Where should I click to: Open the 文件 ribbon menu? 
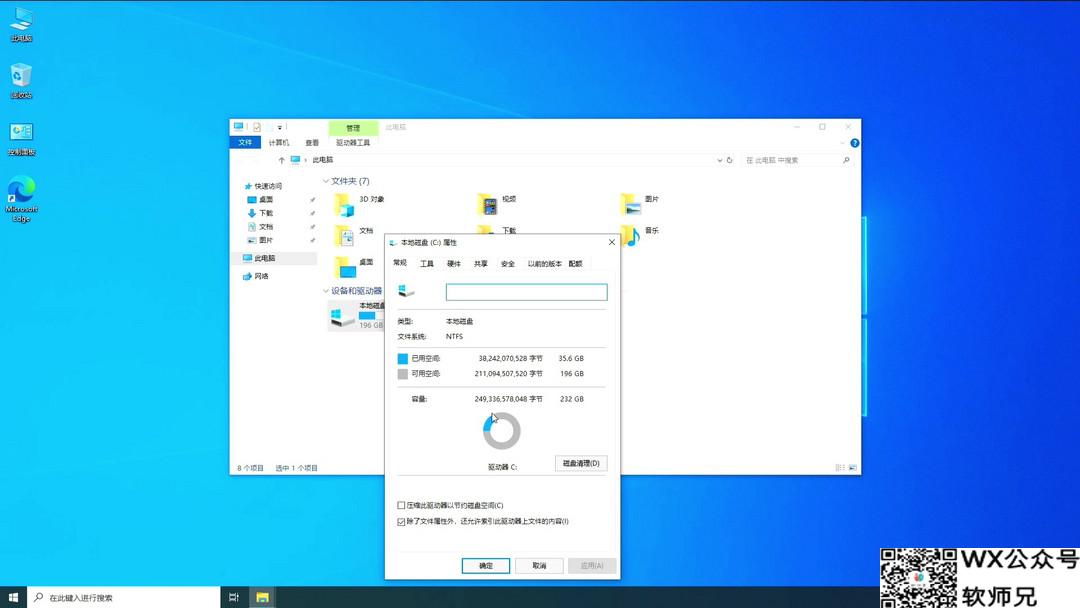[x=245, y=143]
